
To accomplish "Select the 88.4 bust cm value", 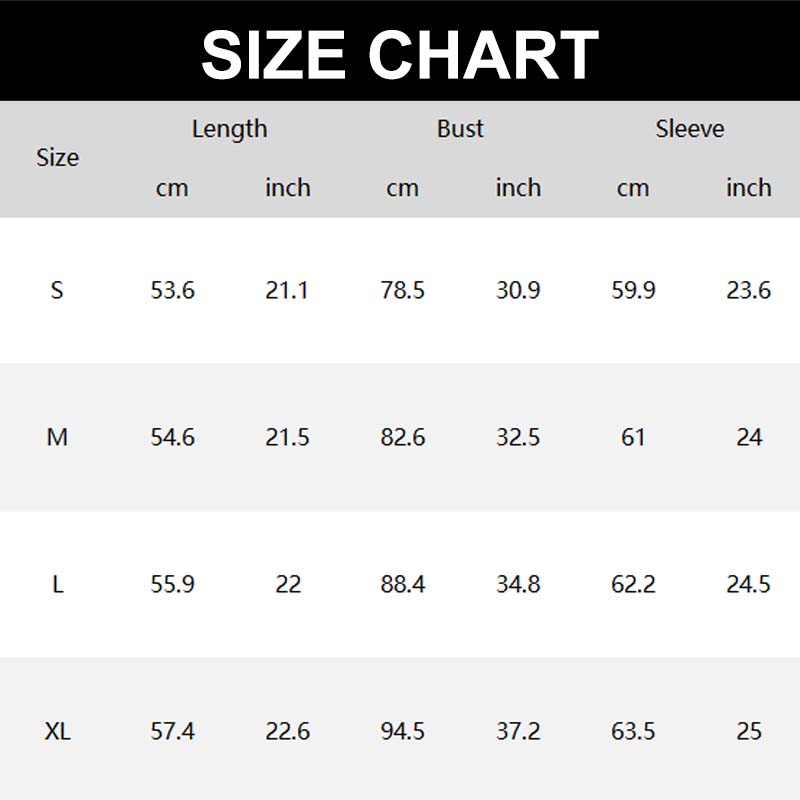I will (403, 584).
